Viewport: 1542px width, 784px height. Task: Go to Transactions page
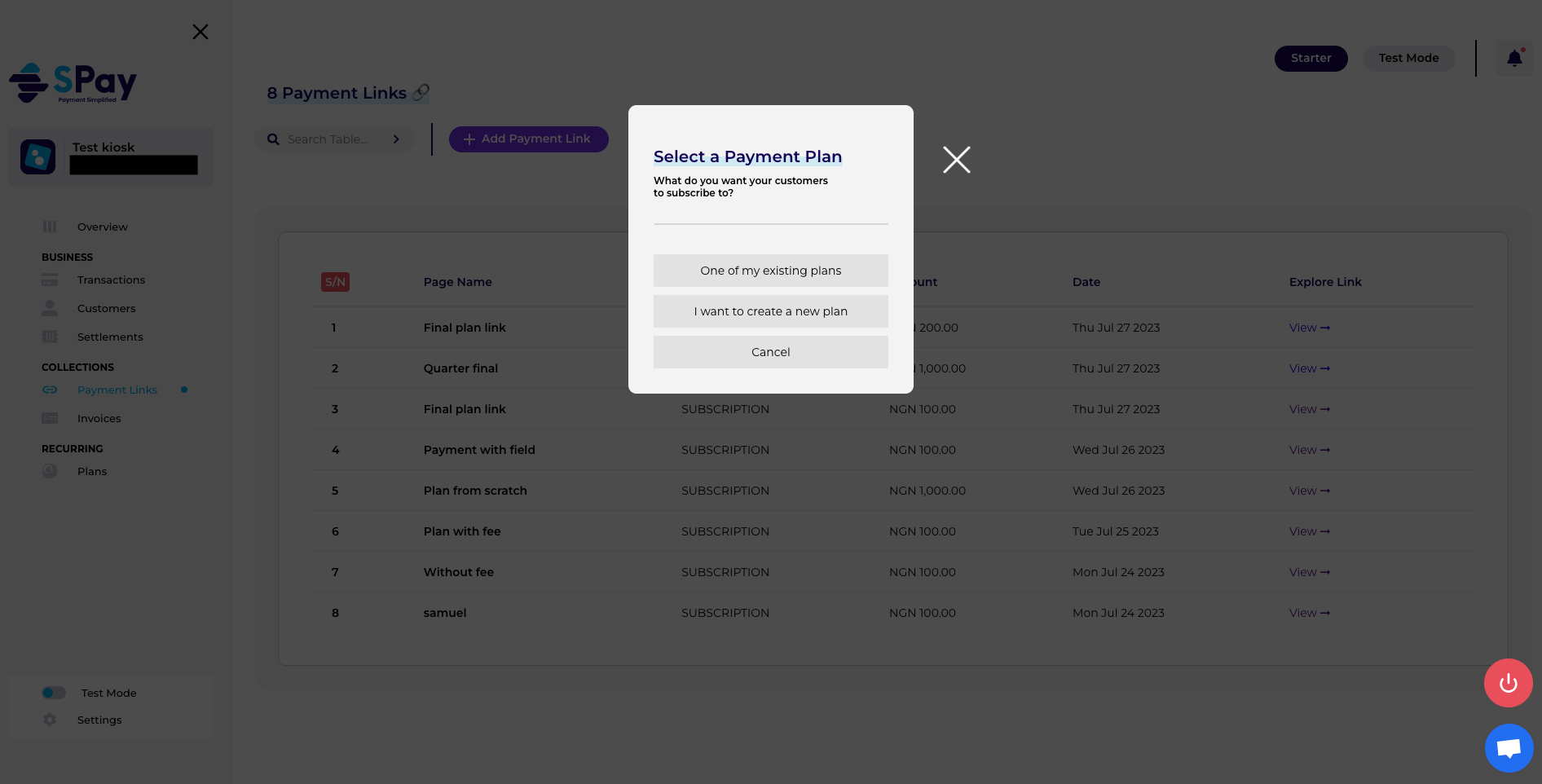pyautogui.click(x=111, y=280)
